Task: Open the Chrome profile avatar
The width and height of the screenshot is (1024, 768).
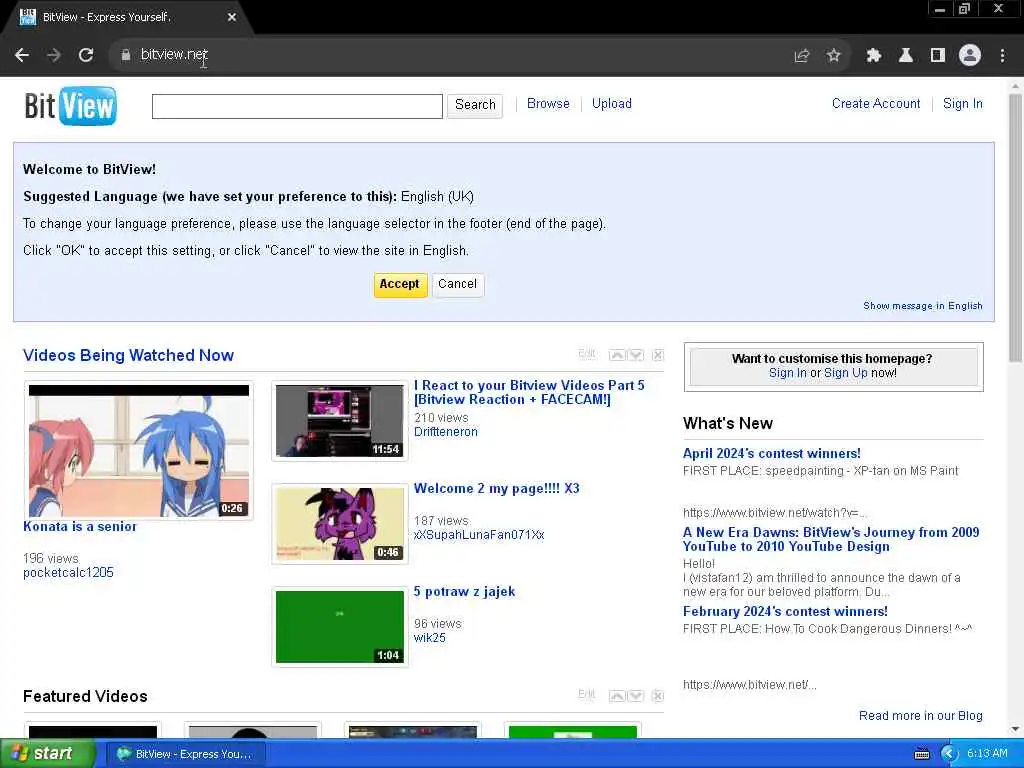Action: 970,56
